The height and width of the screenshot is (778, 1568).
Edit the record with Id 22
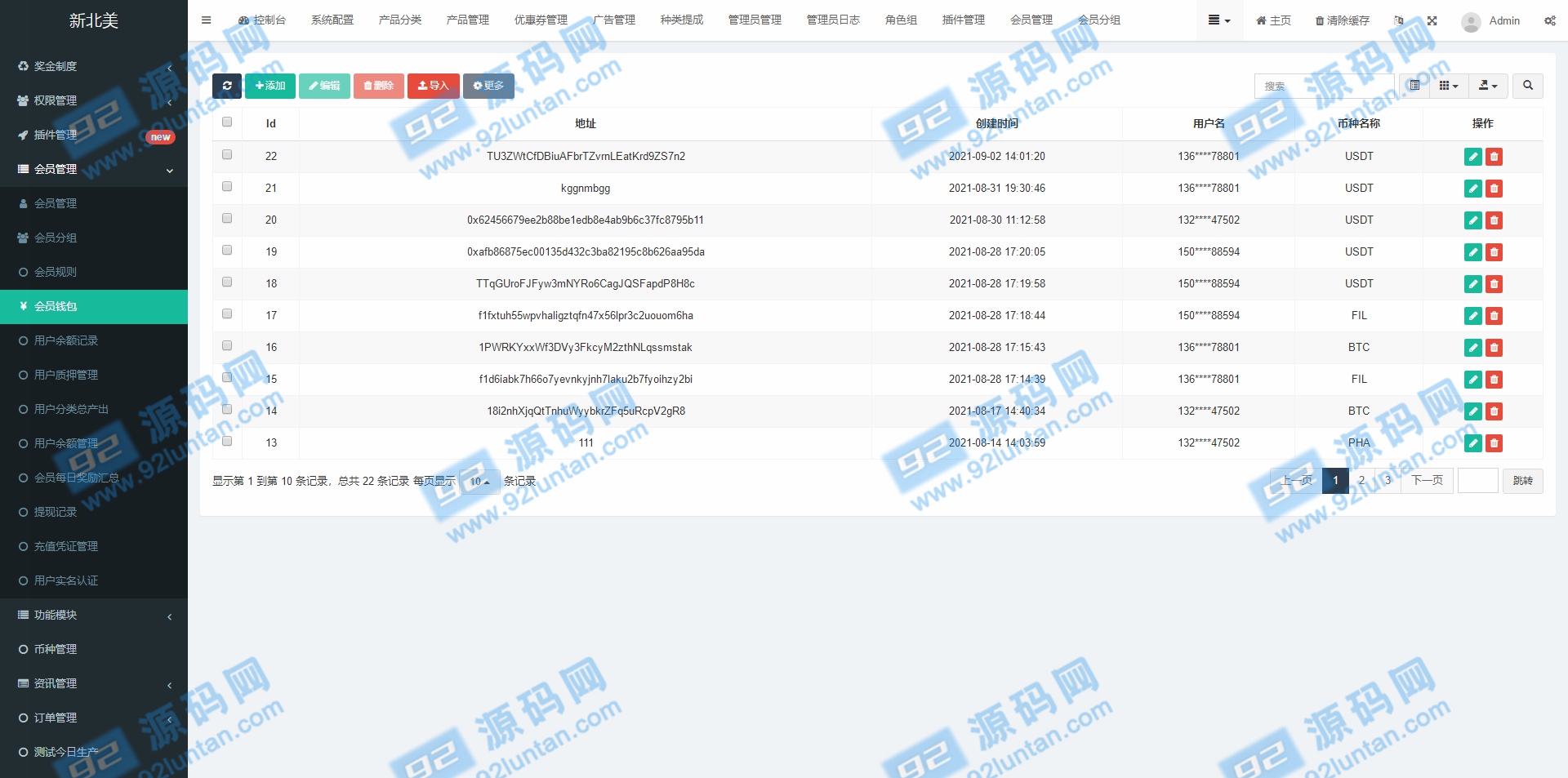pyautogui.click(x=1473, y=157)
